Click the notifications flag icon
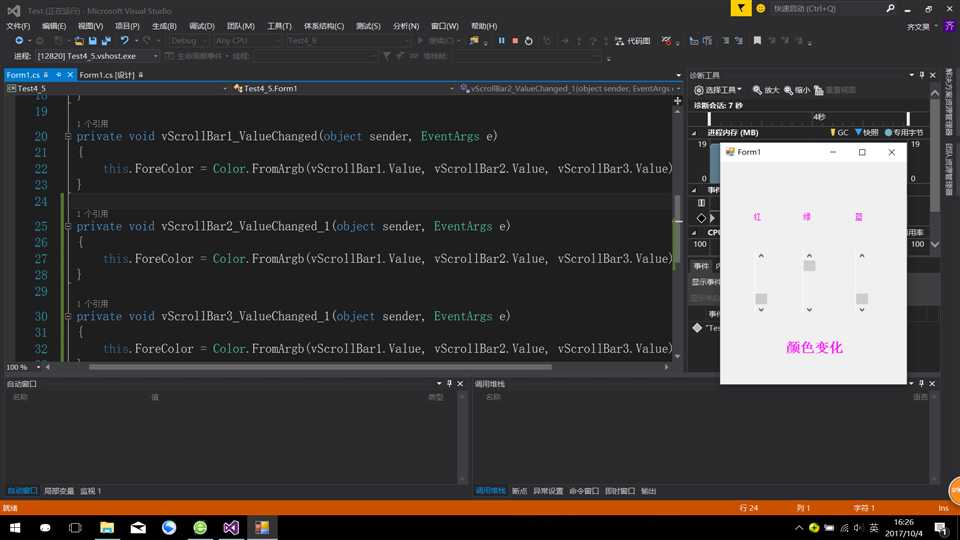Image resolution: width=960 pixels, height=540 pixels. 741,8
